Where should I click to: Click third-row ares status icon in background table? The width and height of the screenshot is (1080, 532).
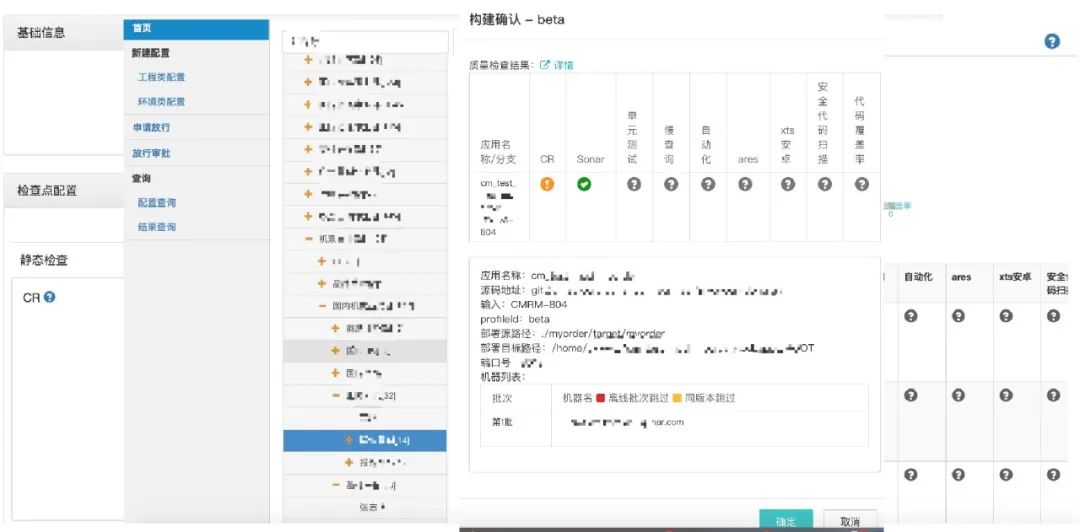click(958, 475)
